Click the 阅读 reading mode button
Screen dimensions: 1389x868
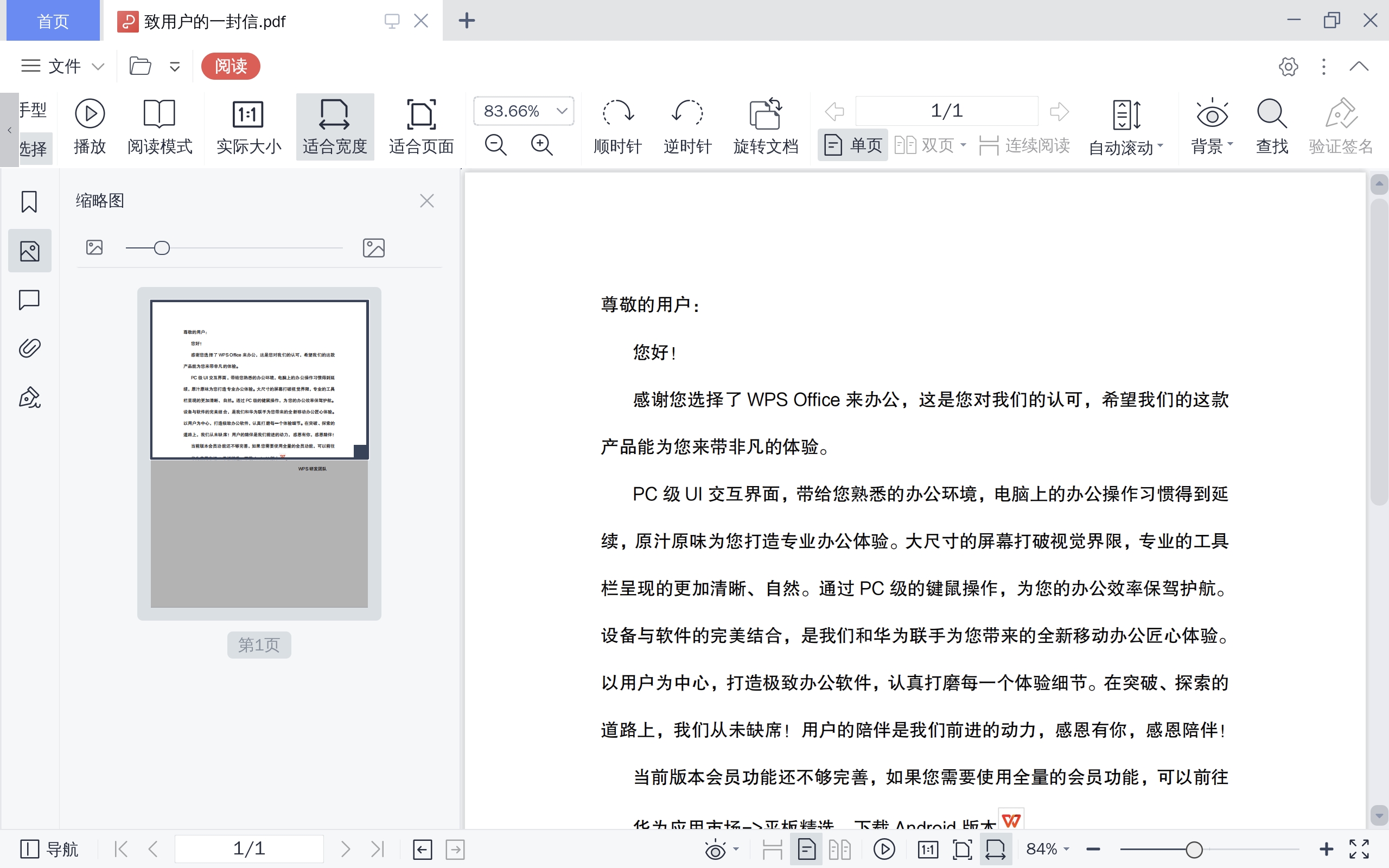(x=231, y=66)
